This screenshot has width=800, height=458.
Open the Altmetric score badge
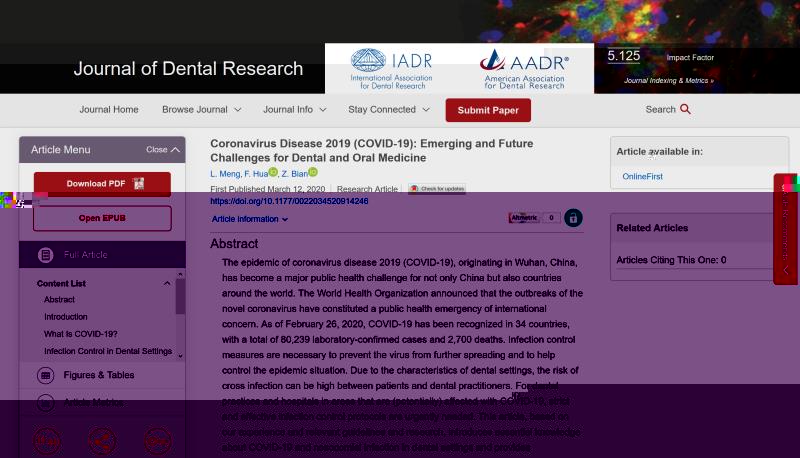click(x=534, y=218)
